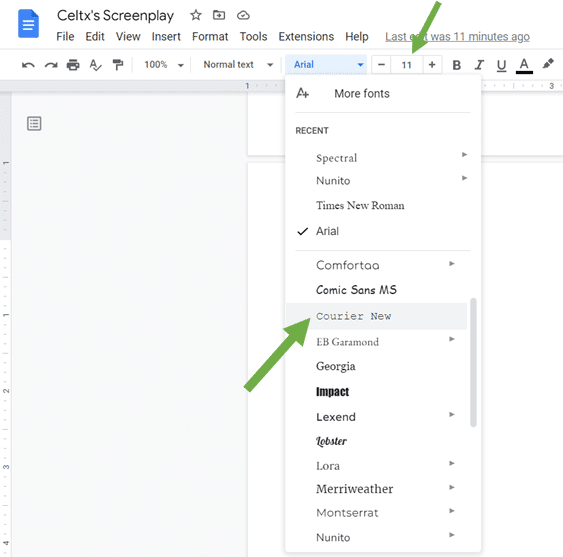Activate the paint format tool
The width and height of the screenshot is (563, 557).
[x=117, y=65]
